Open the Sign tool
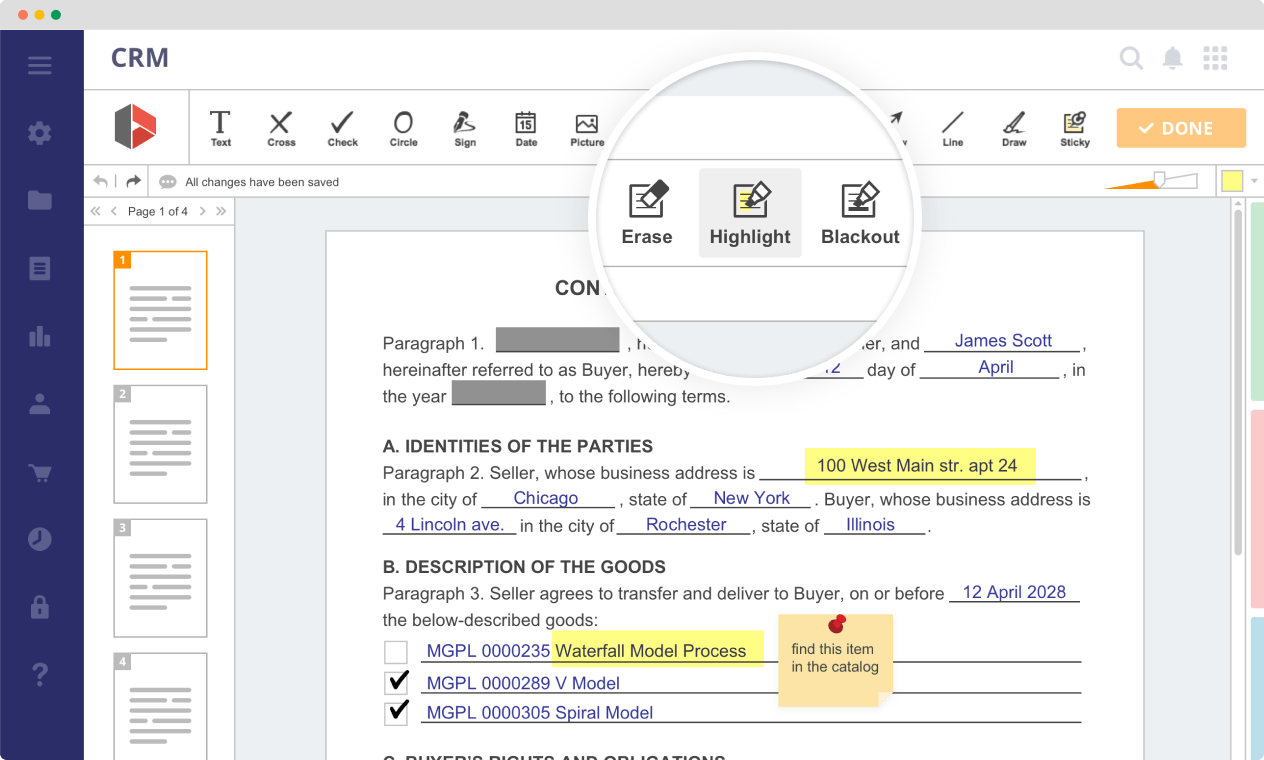1264x760 pixels. (x=464, y=128)
